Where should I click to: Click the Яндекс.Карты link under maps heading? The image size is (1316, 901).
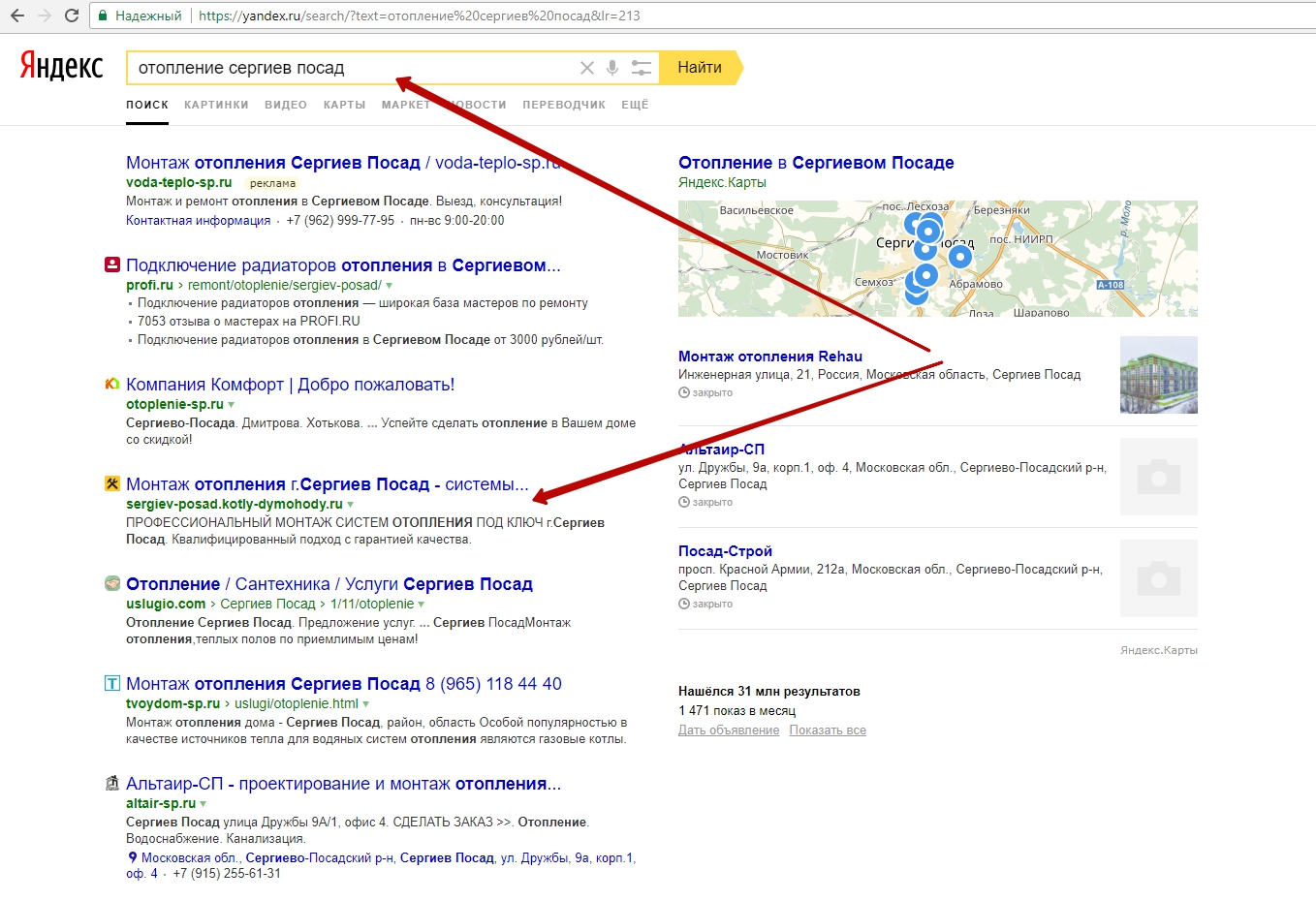click(722, 182)
